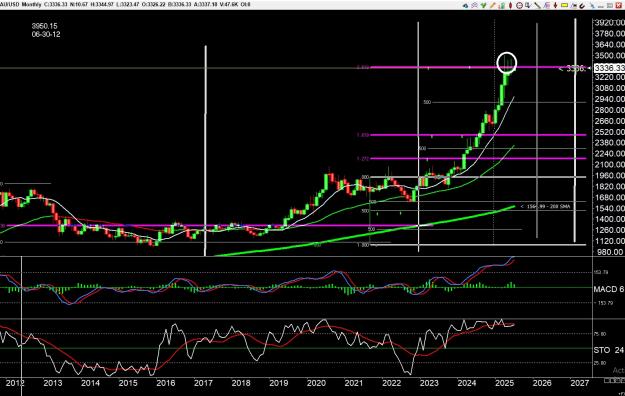Click the 2020 year label on time axis
Viewport: 625px width, 396px height.
click(316, 383)
